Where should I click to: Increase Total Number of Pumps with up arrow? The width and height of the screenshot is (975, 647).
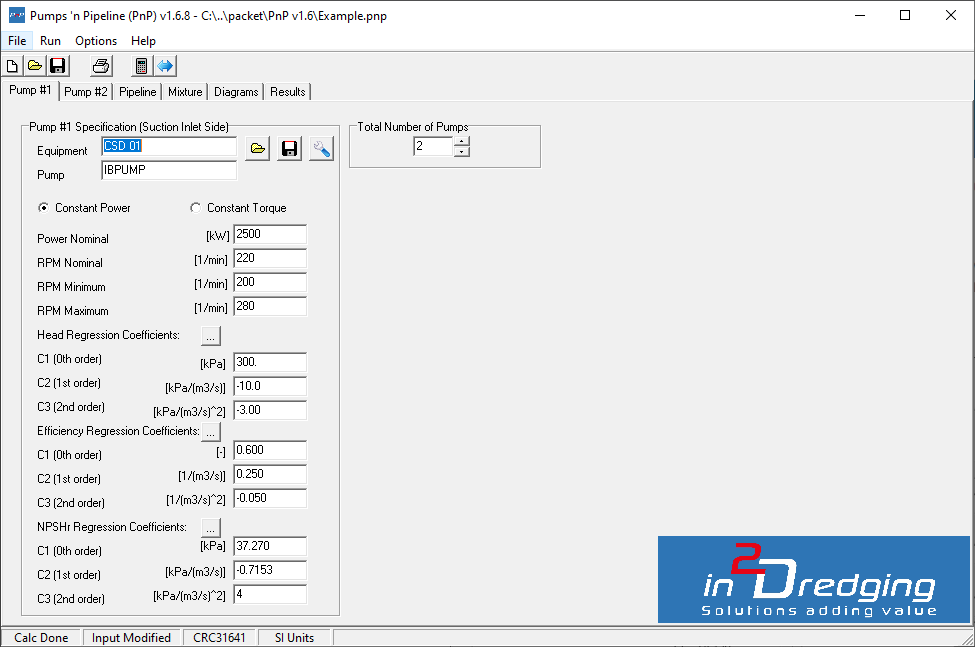pos(461,141)
